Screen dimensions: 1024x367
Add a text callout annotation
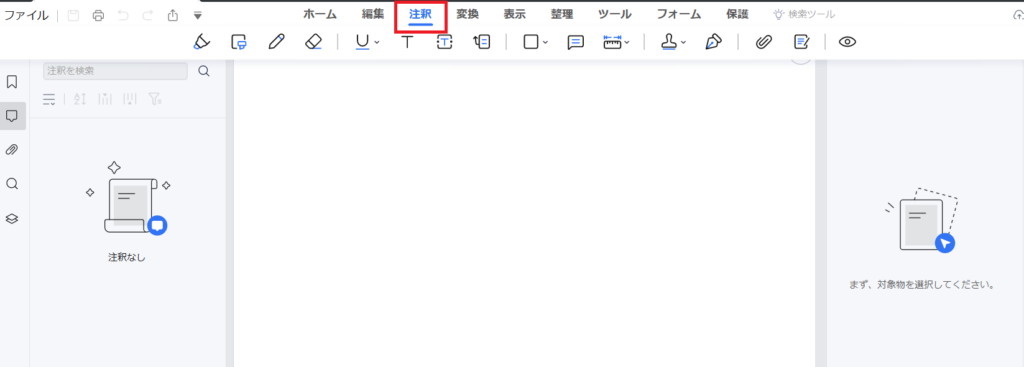[x=481, y=42]
